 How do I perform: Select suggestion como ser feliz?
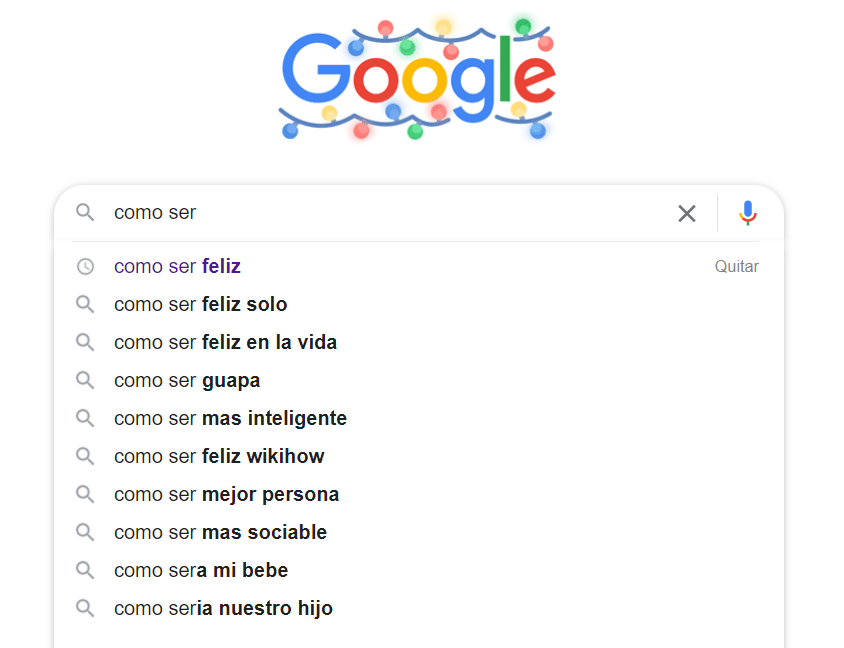point(177,266)
